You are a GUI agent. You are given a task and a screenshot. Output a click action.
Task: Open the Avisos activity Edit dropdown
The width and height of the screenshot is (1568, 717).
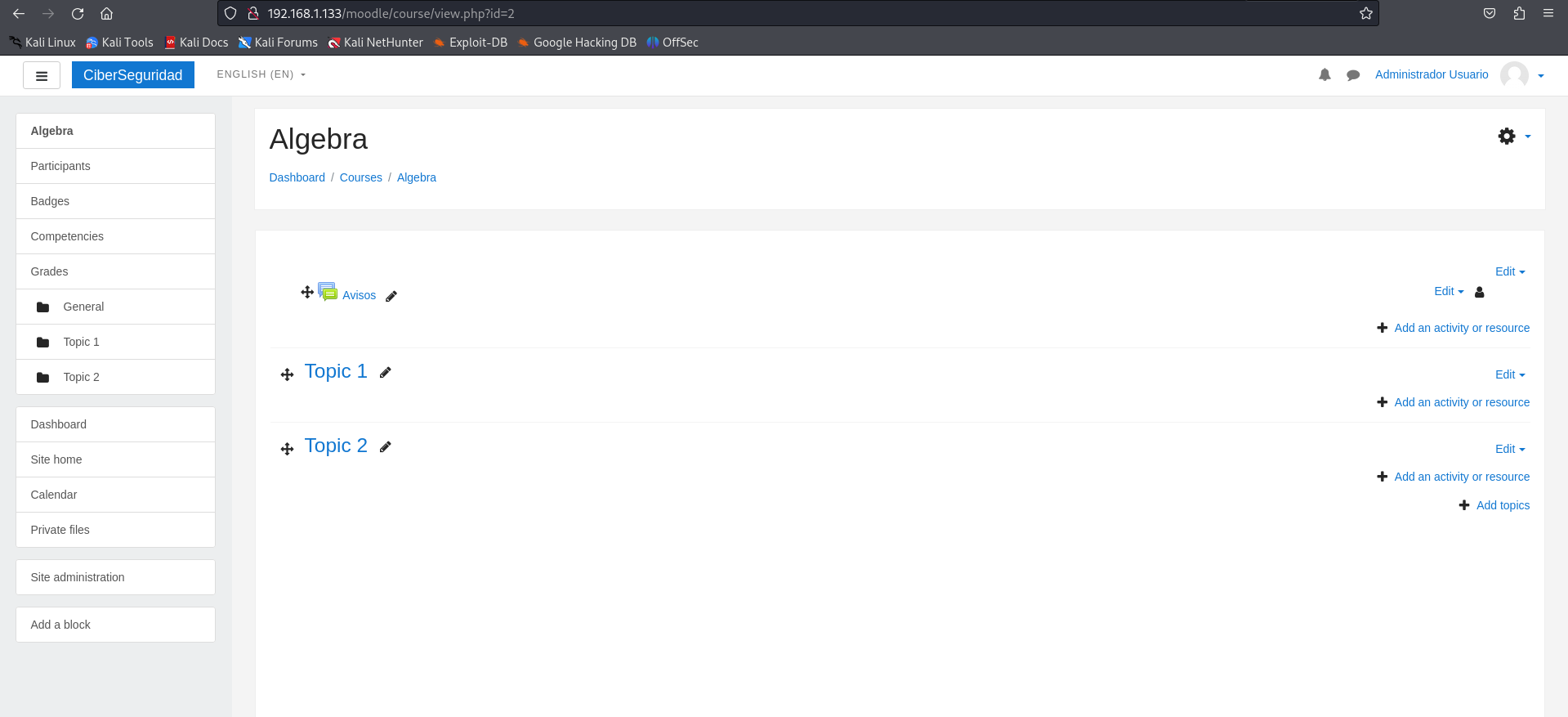(x=1449, y=291)
